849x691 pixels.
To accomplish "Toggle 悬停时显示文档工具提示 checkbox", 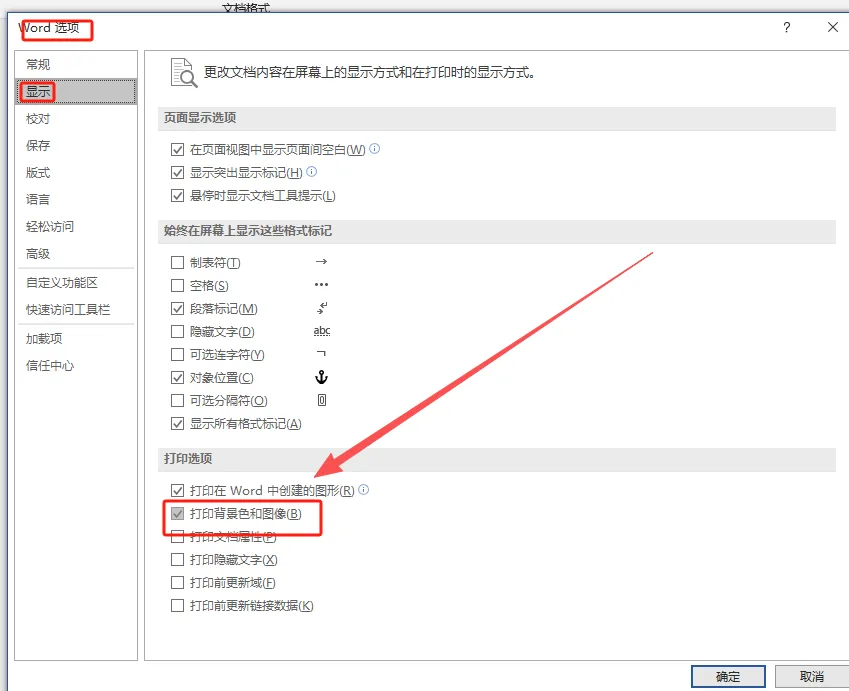I will pos(177,195).
